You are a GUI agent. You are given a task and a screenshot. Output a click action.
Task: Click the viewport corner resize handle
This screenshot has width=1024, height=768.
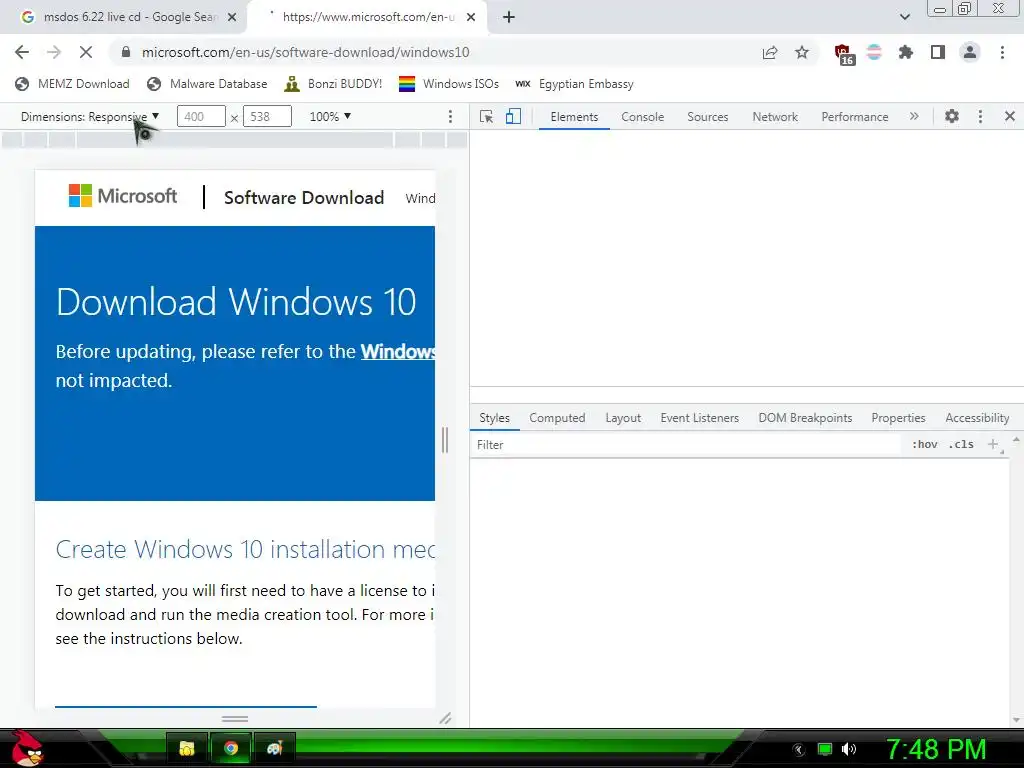click(445, 718)
